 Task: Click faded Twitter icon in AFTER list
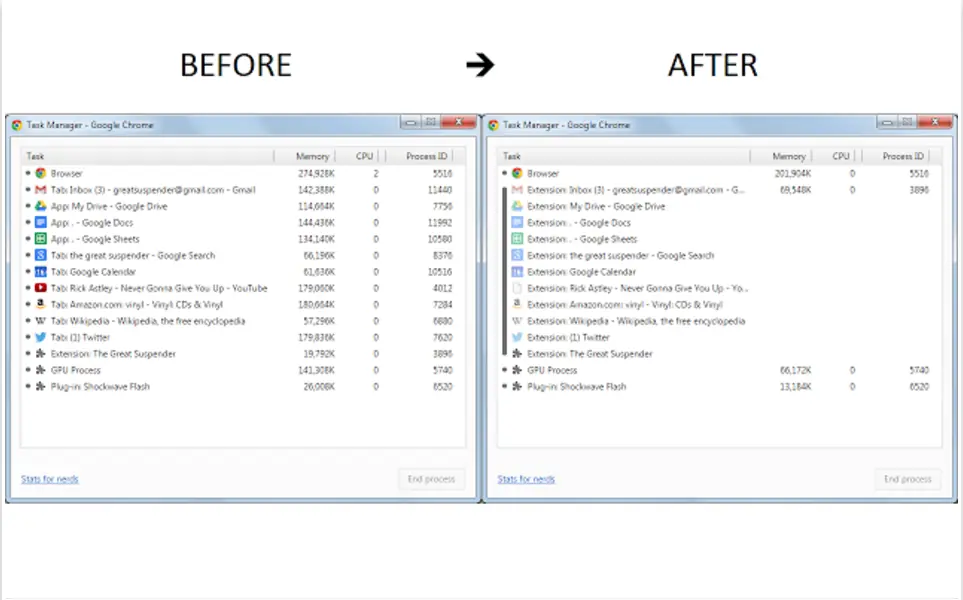[517, 337]
